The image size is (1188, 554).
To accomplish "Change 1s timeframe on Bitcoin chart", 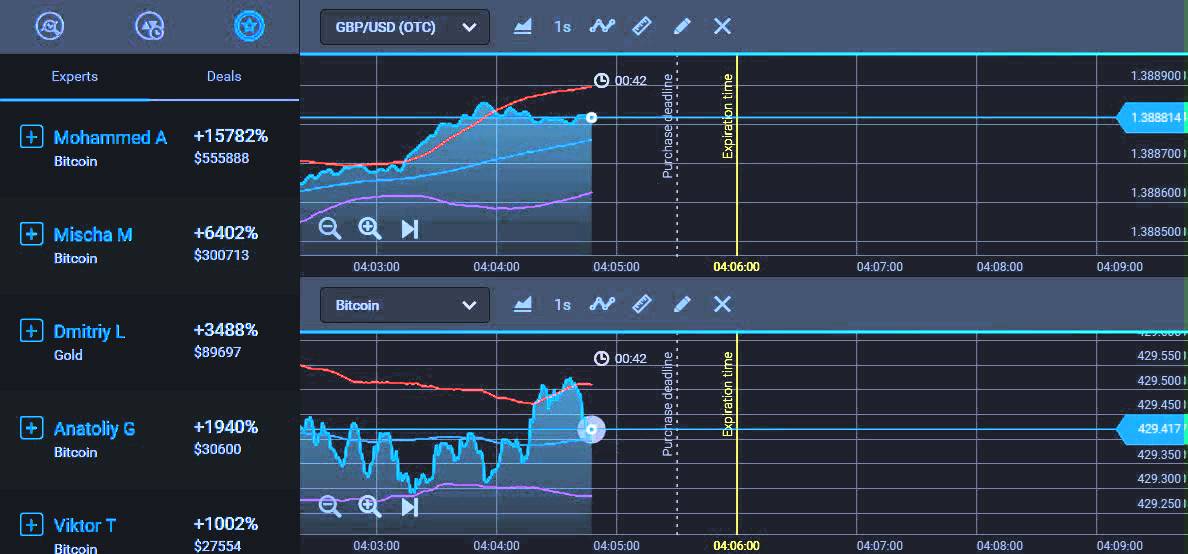I will tap(561, 305).
